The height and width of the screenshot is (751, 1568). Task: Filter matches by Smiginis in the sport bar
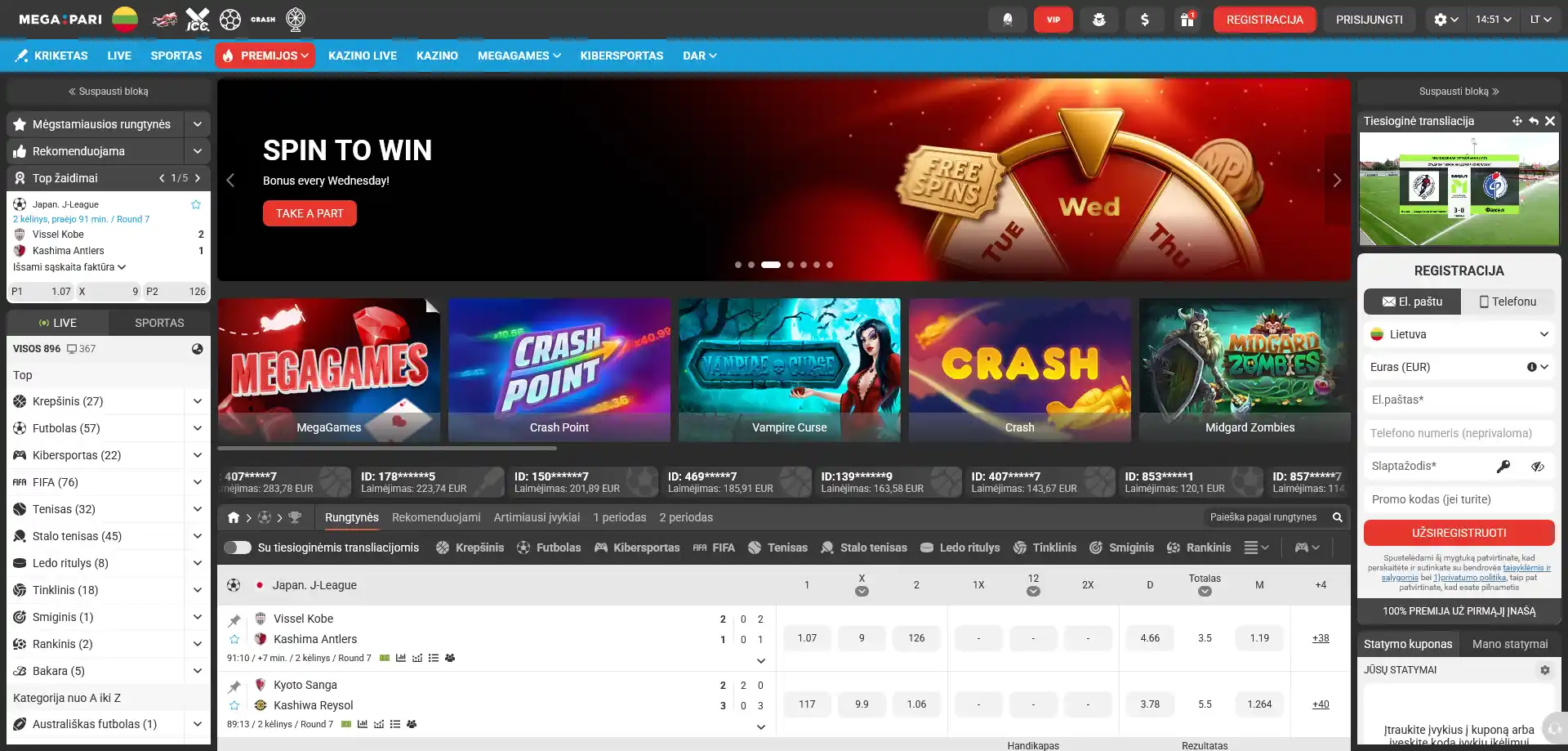tap(1121, 548)
